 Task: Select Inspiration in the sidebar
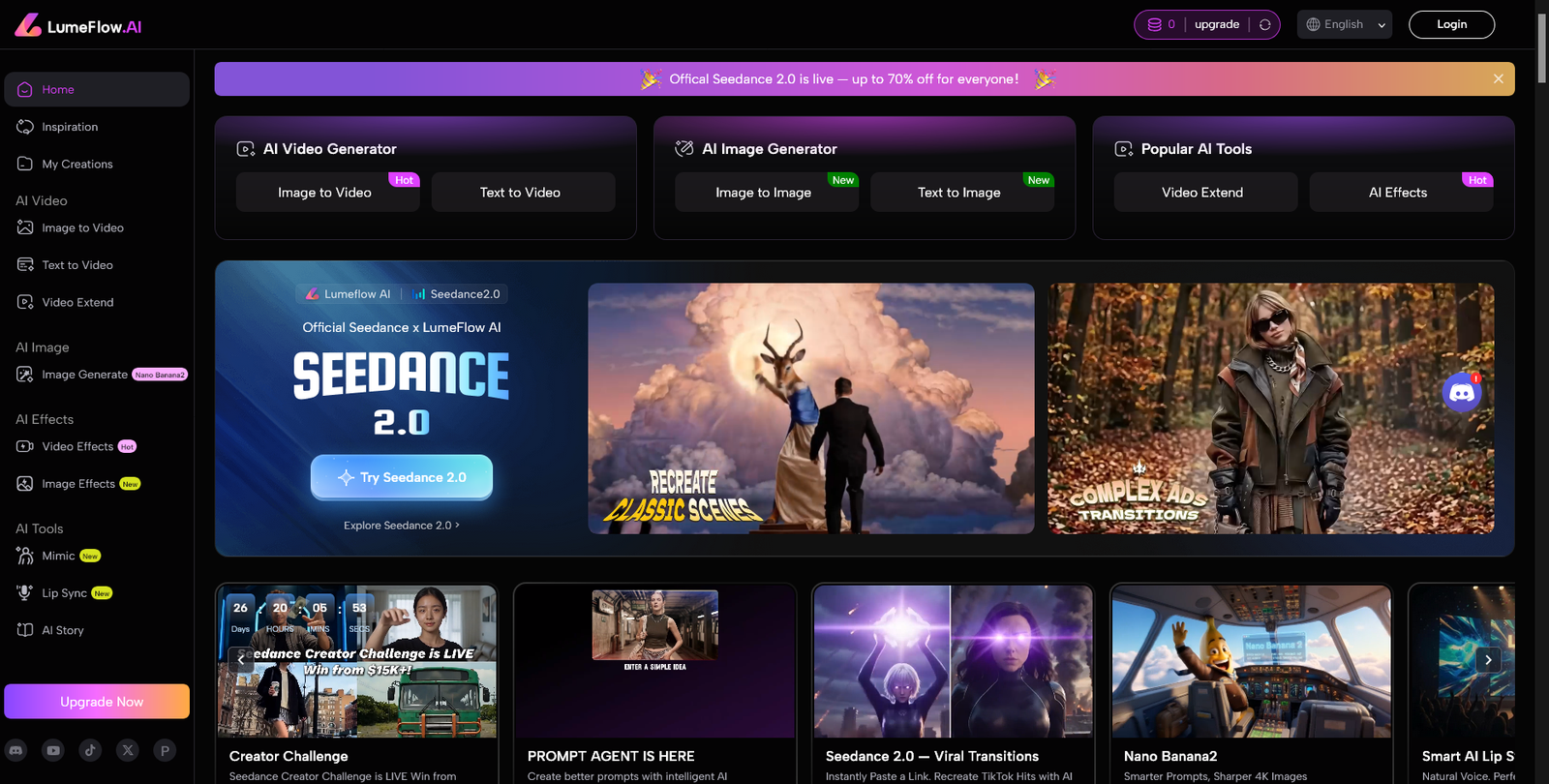pyautogui.click(x=70, y=127)
